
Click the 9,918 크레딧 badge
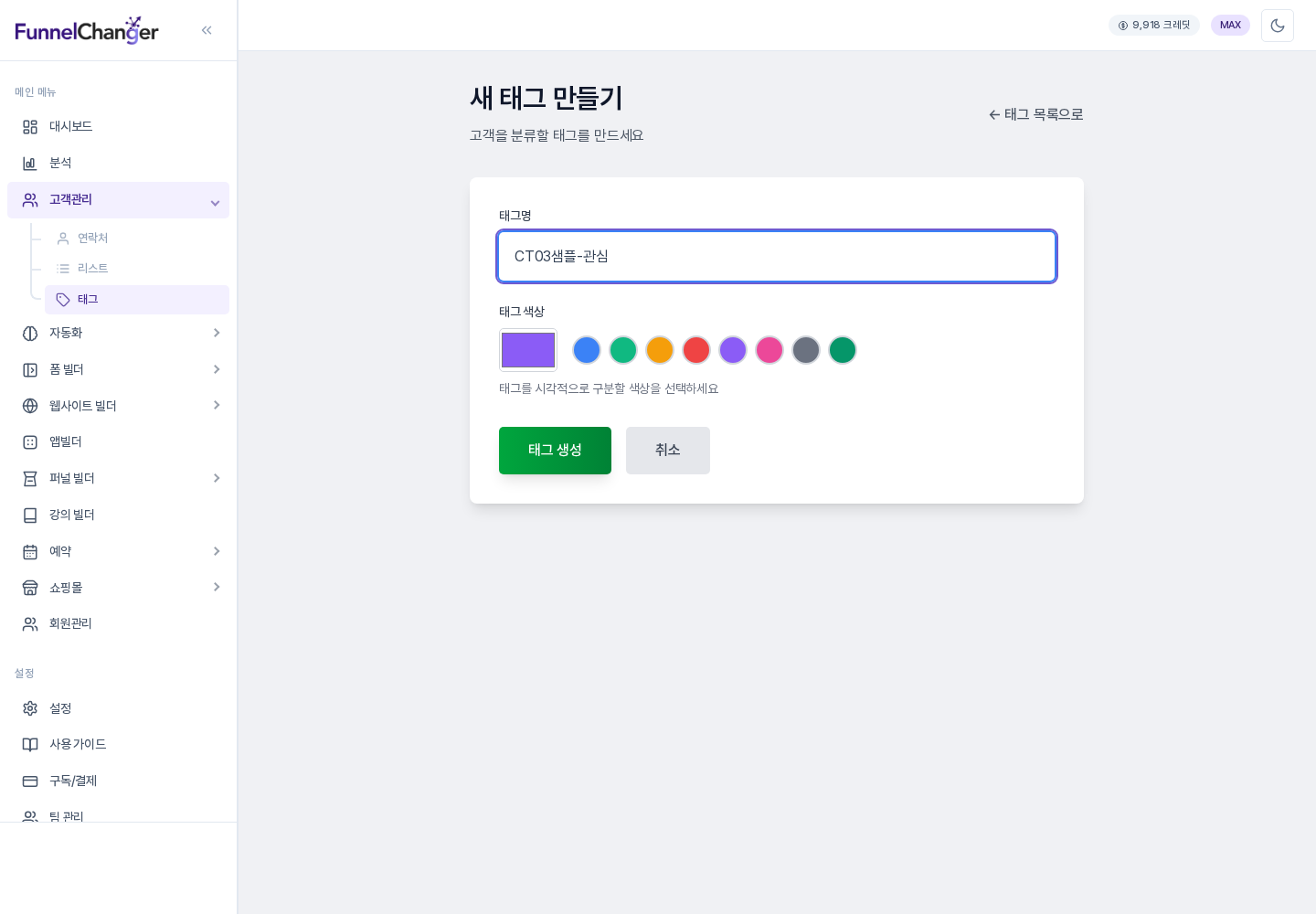tap(1154, 26)
